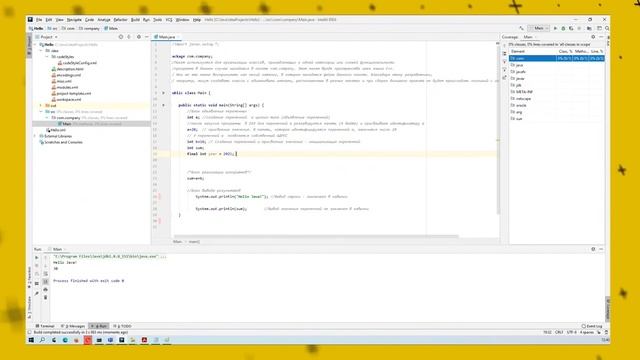Collapse the codeStyles folder
640x360 pixels.
(47, 57)
